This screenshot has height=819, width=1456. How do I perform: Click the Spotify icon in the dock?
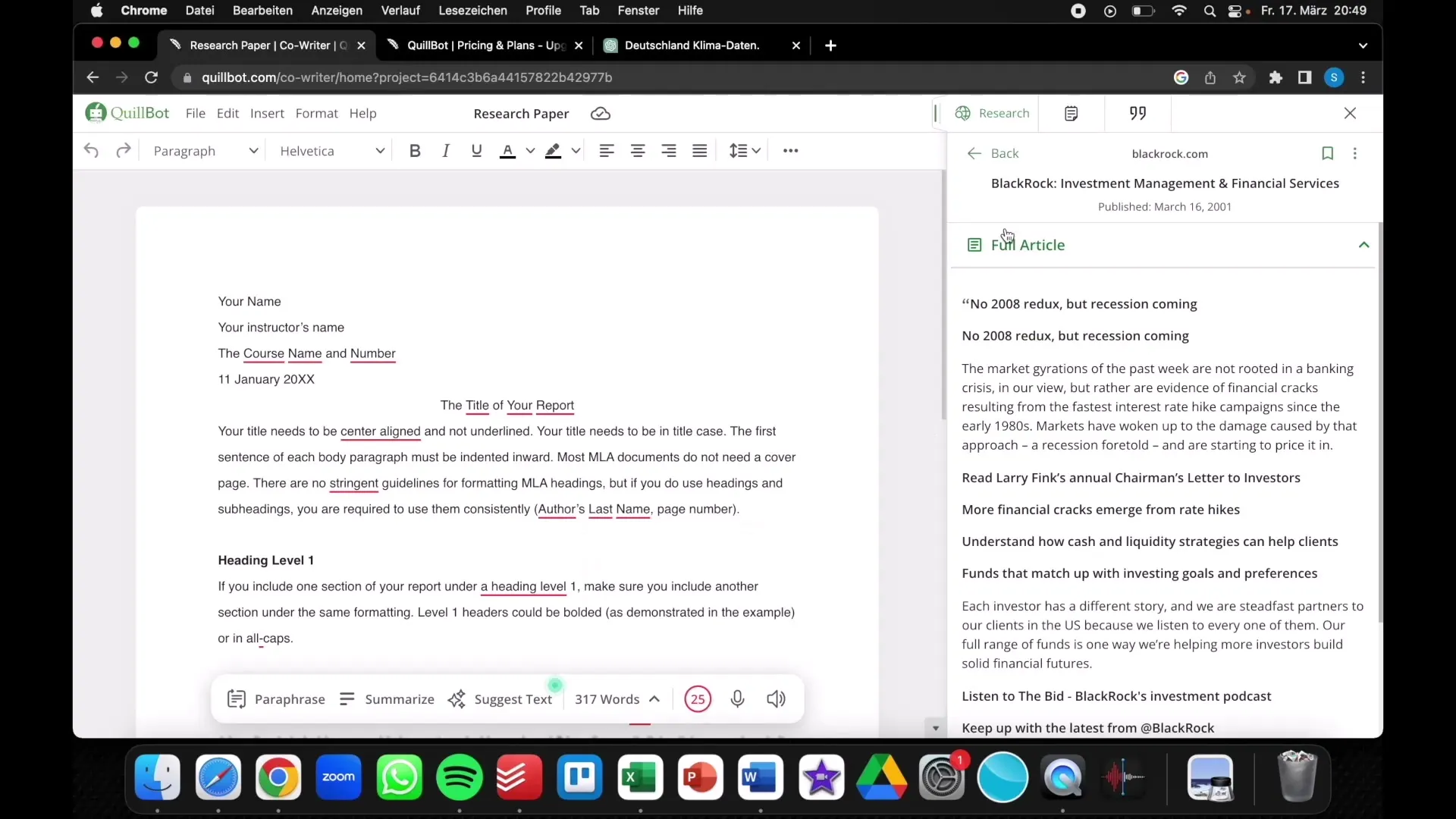pos(459,776)
